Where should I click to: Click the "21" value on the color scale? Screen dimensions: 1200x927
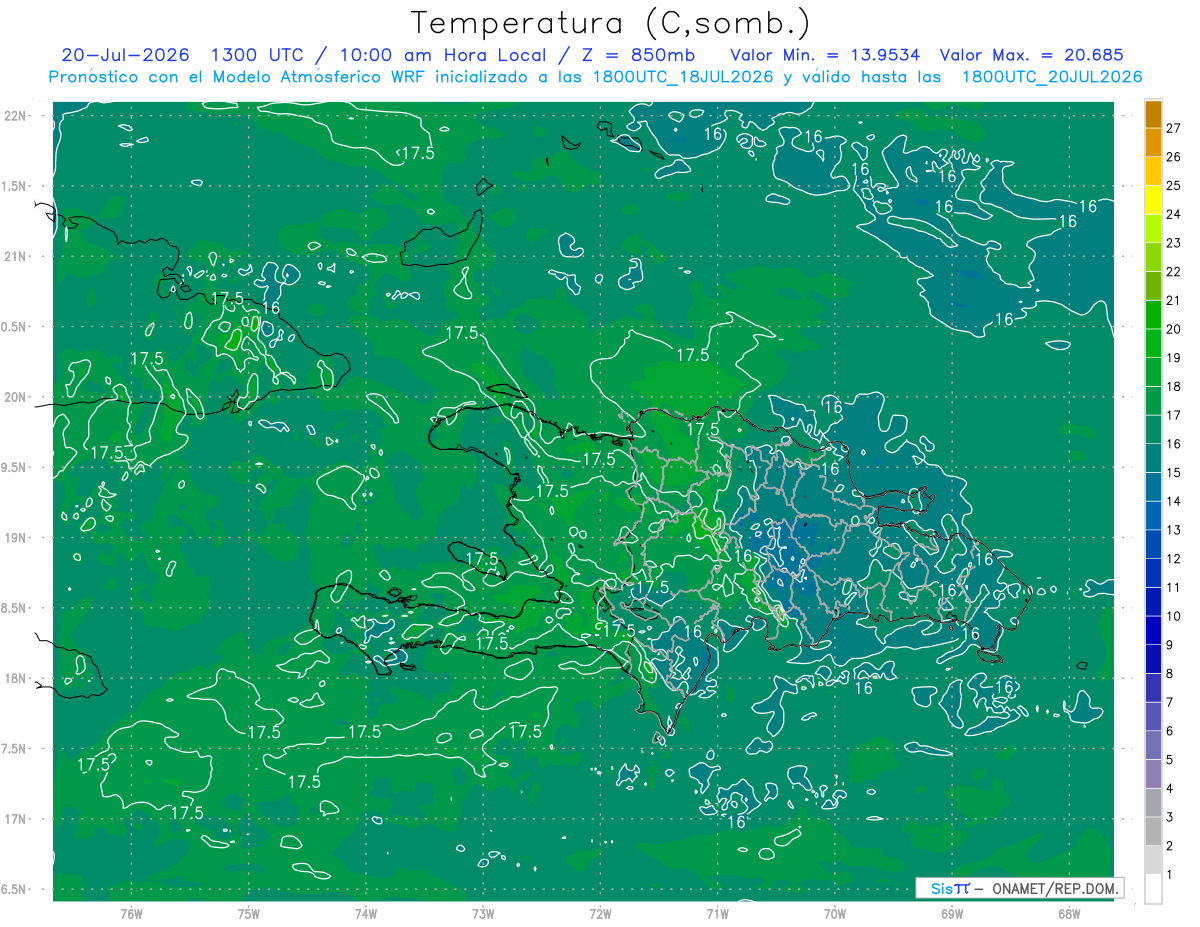1174,300
